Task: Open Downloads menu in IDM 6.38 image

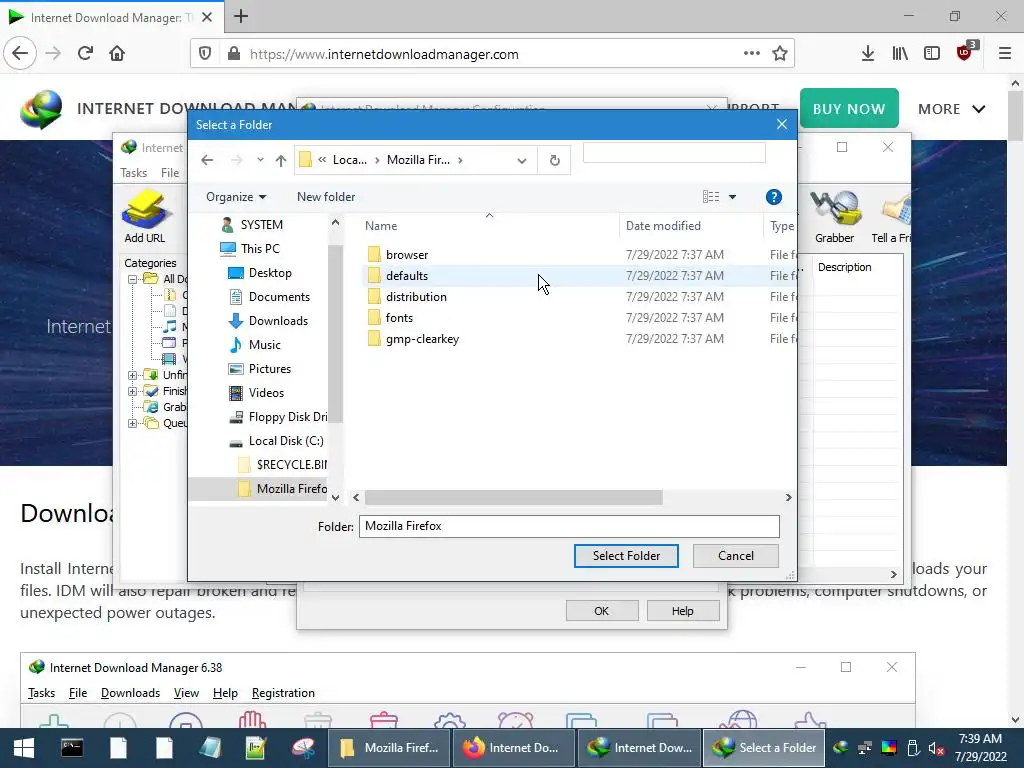Action: (x=130, y=693)
